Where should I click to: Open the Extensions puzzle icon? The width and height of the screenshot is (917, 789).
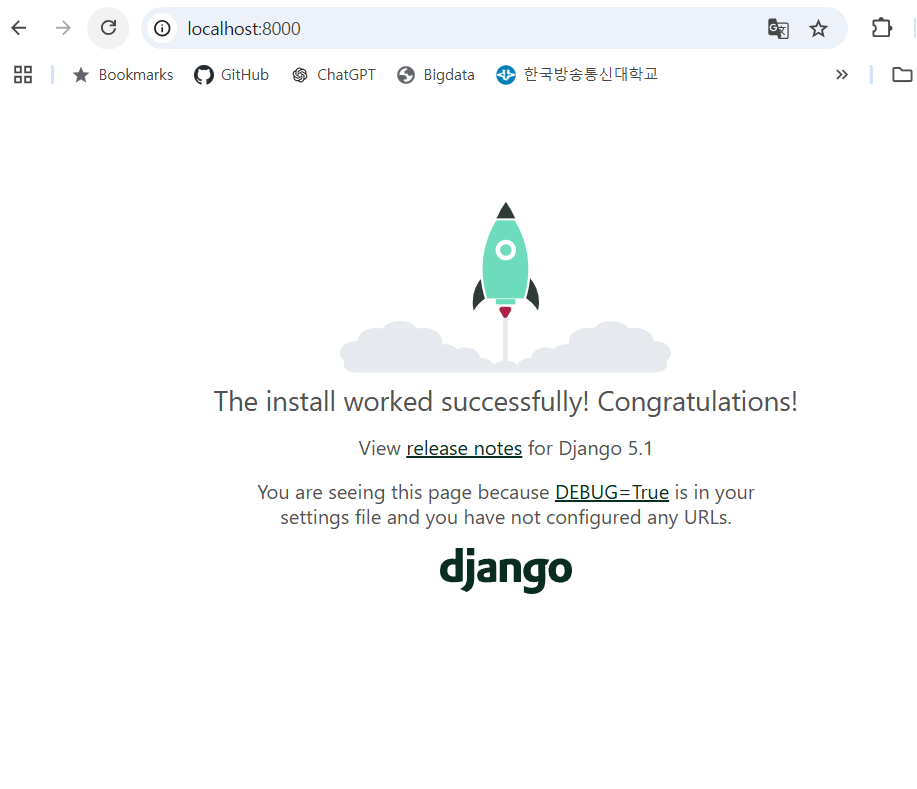pos(881,28)
